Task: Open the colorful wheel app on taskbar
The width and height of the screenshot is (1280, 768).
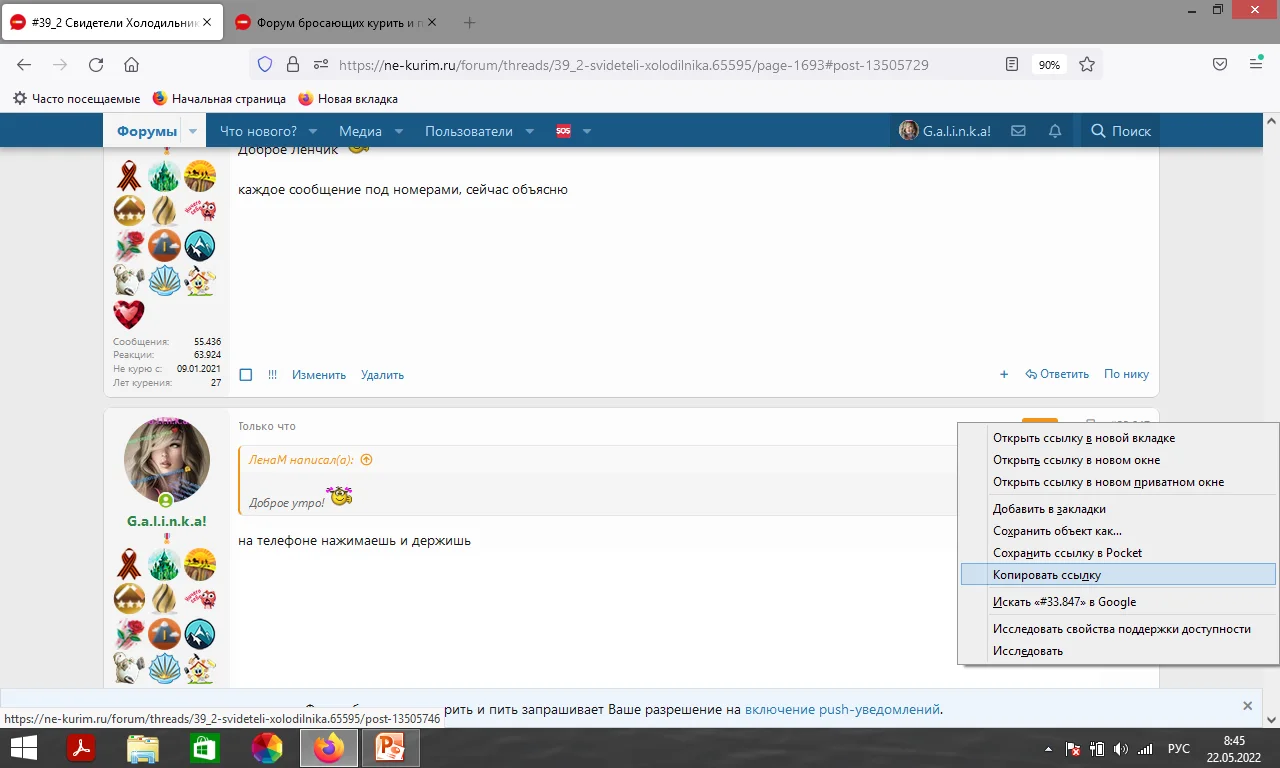Action: coord(266,747)
